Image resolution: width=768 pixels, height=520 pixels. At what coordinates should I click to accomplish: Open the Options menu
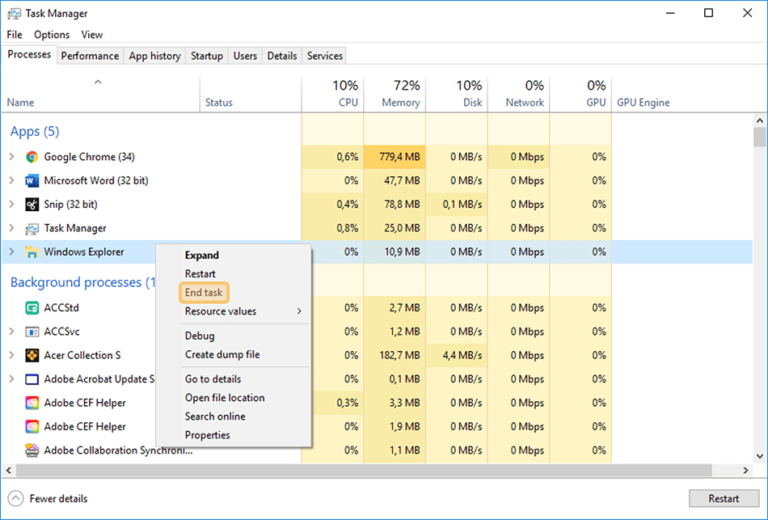(x=51, y=35)
